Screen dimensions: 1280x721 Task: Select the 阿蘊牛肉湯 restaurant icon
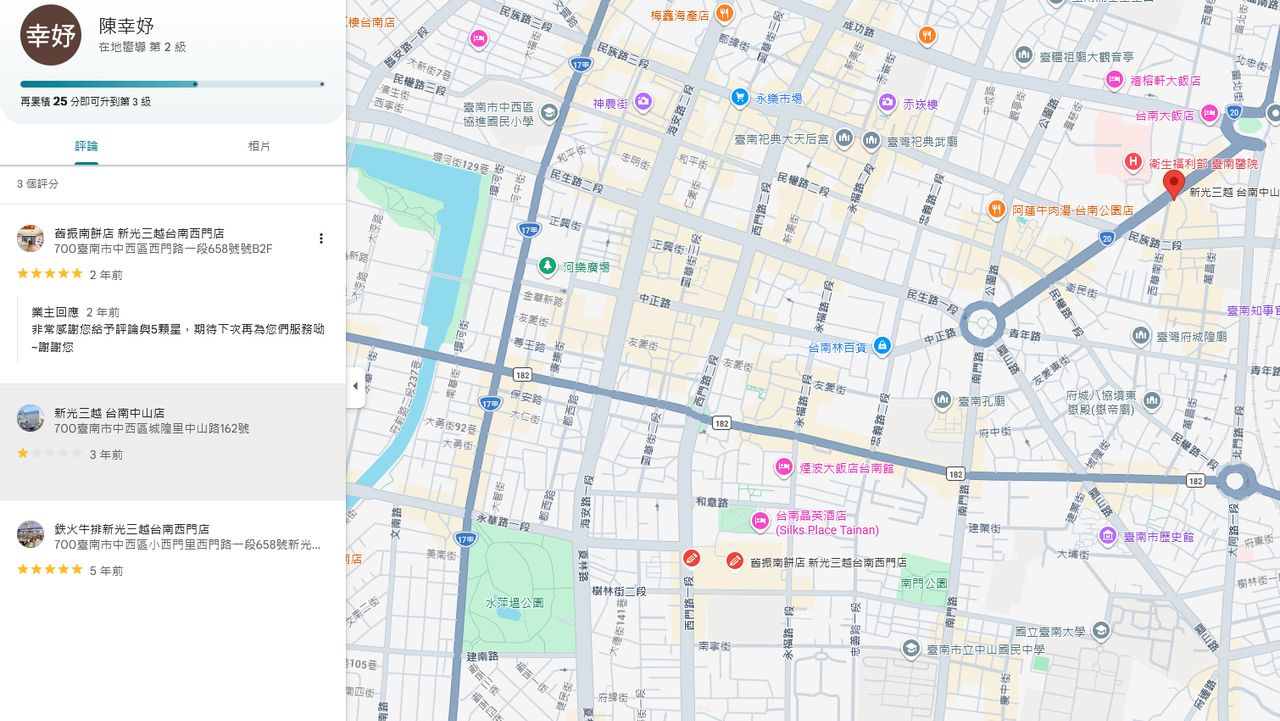coord(996,210)
